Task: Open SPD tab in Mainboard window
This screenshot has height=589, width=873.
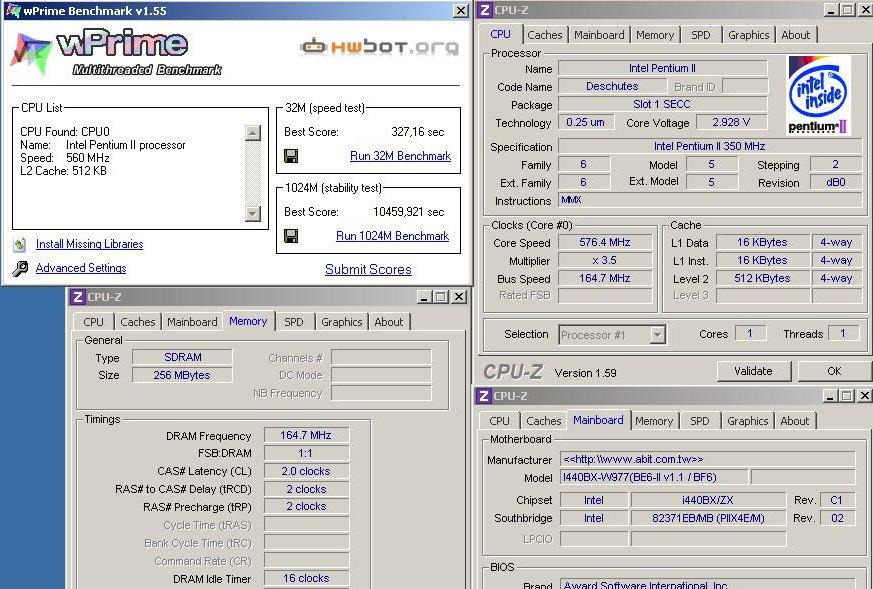Action: coord(700,421)
